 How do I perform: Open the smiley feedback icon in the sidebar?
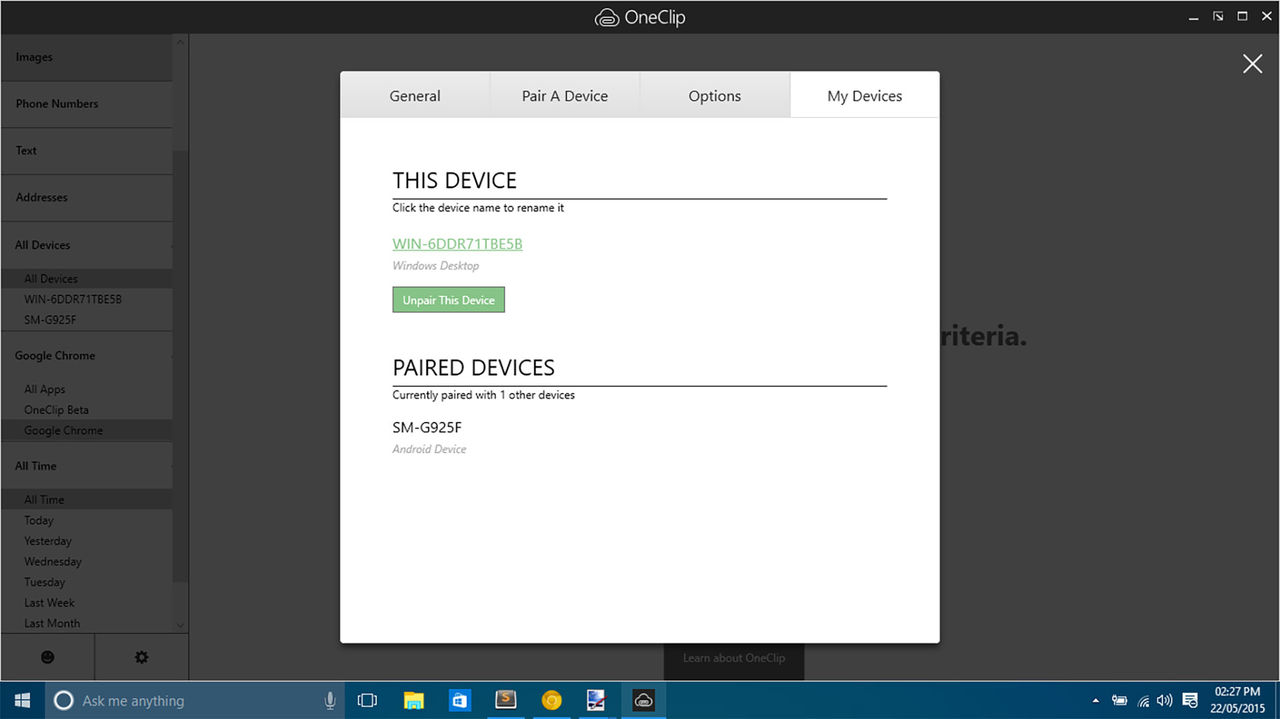coord(47,657)
